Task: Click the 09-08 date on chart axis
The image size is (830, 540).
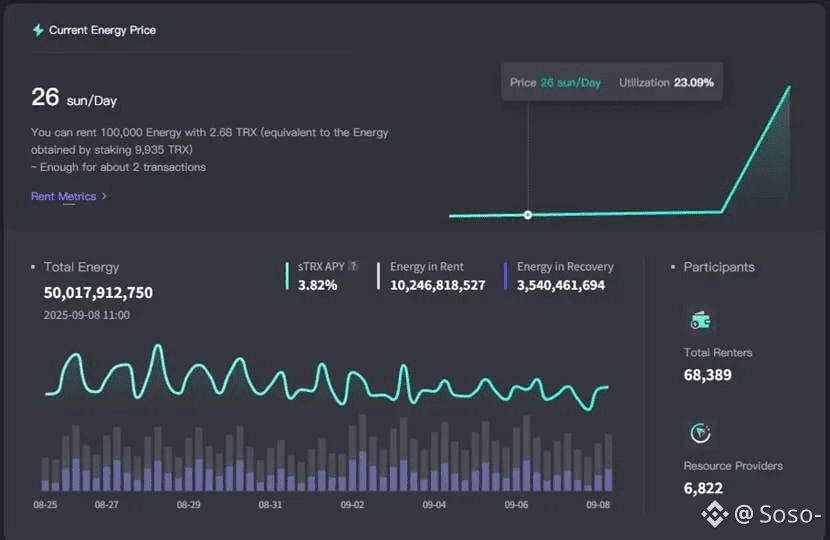Action: click(597, 505)
